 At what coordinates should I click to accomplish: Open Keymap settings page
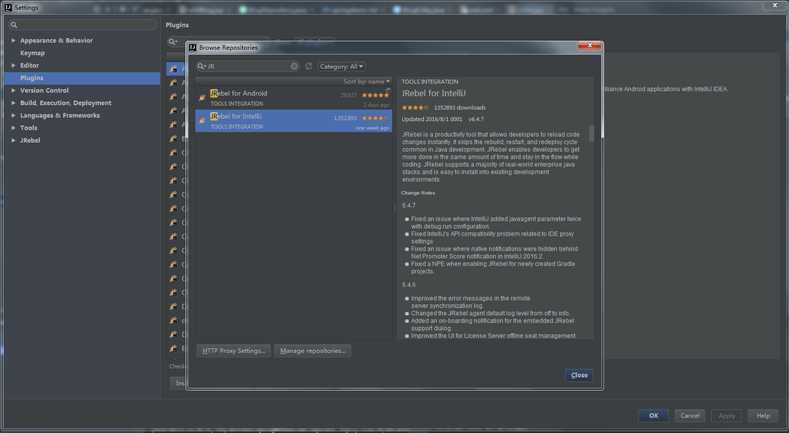[x=32, y=53]
